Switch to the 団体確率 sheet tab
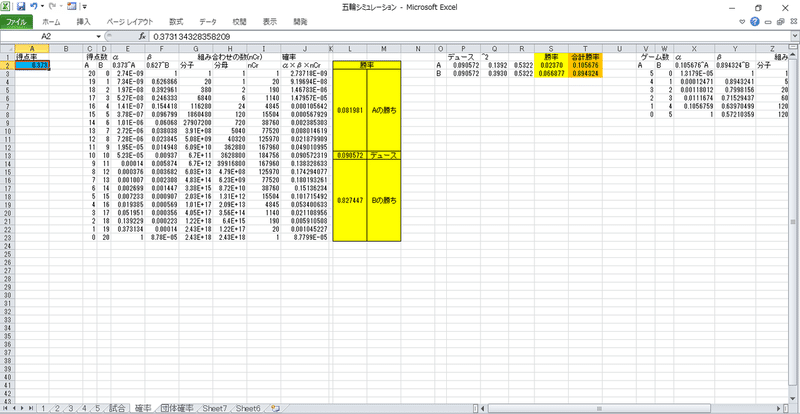This screenshot has width=800, height=414. click(177, 408)
